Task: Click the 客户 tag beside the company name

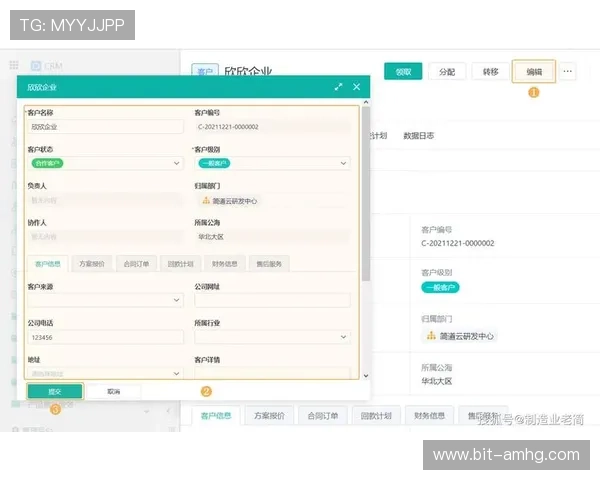Action: coord(204,72)
